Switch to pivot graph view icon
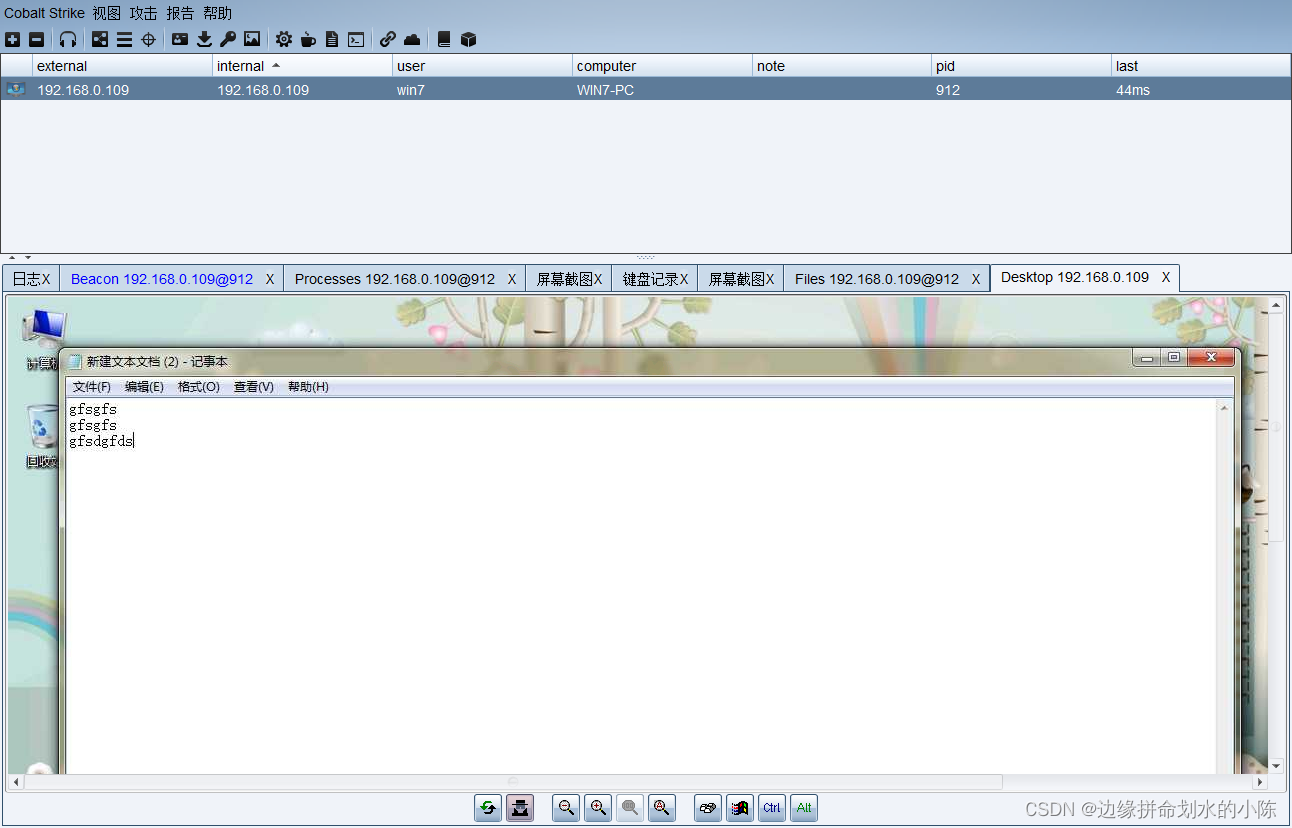 pyautogui.click(x=100, y=39)
